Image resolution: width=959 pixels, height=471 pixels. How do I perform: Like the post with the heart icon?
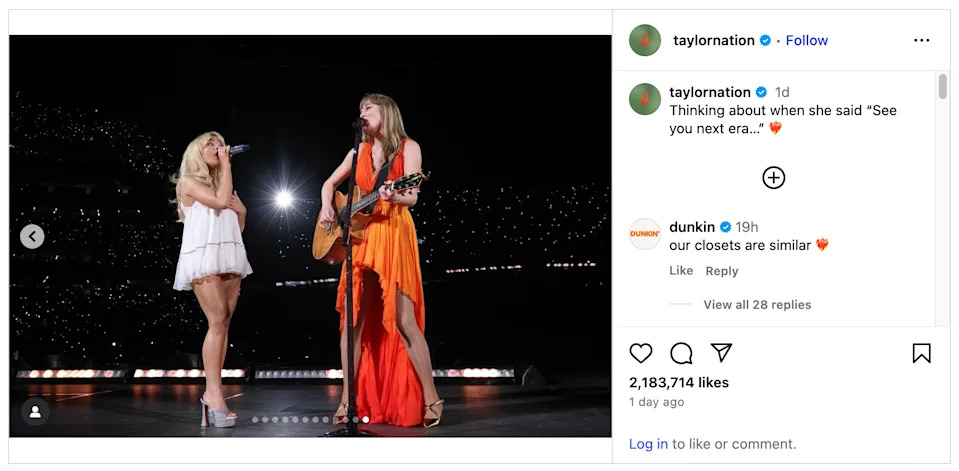(x=641, y=353)
